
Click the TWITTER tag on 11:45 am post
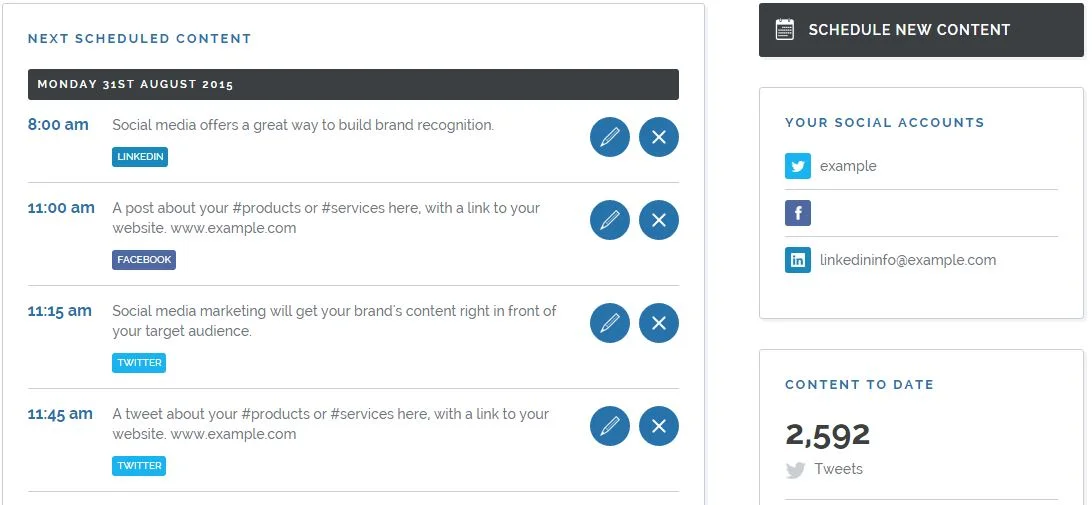[139, 466]
